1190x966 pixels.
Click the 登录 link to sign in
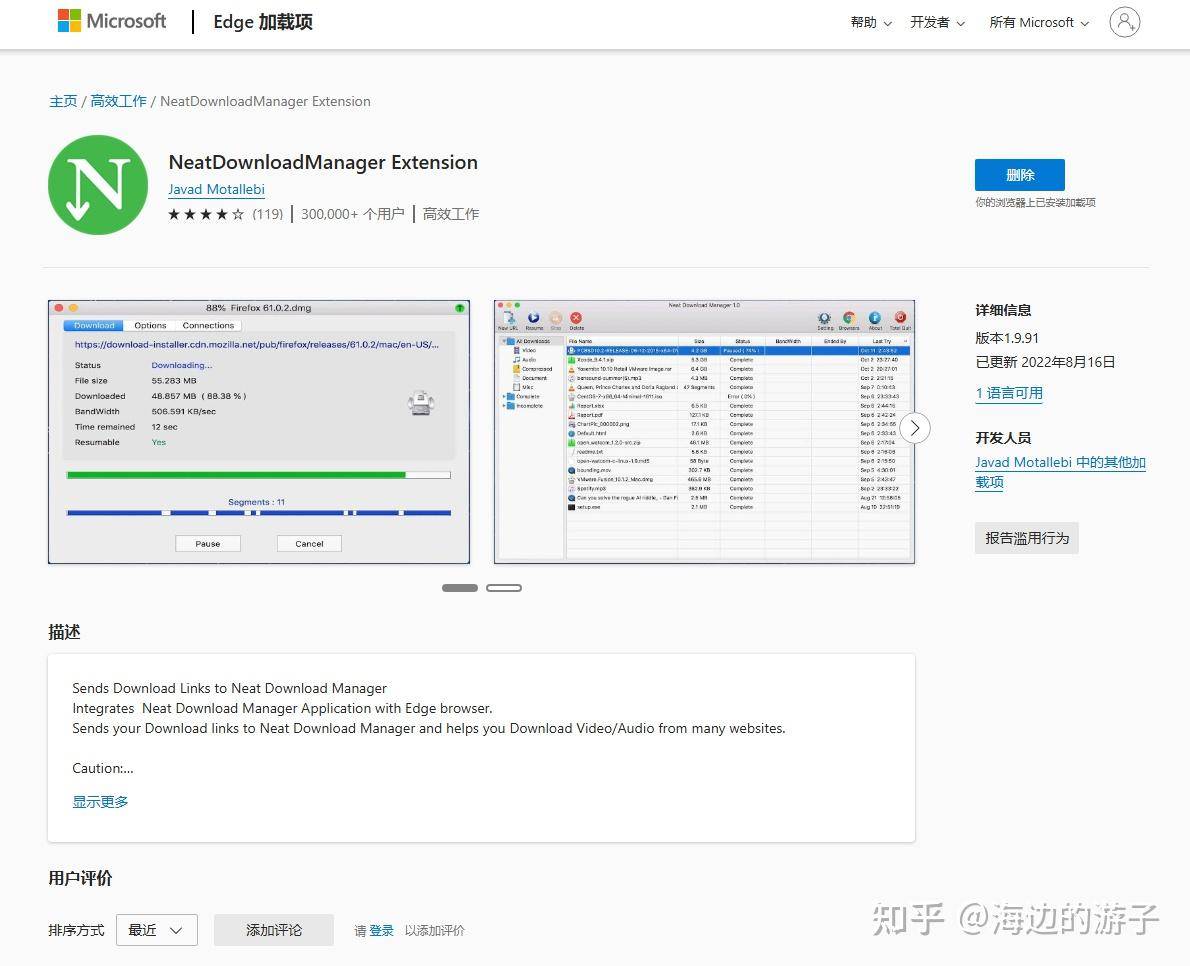pyautogui.click(x=381, y=930)
